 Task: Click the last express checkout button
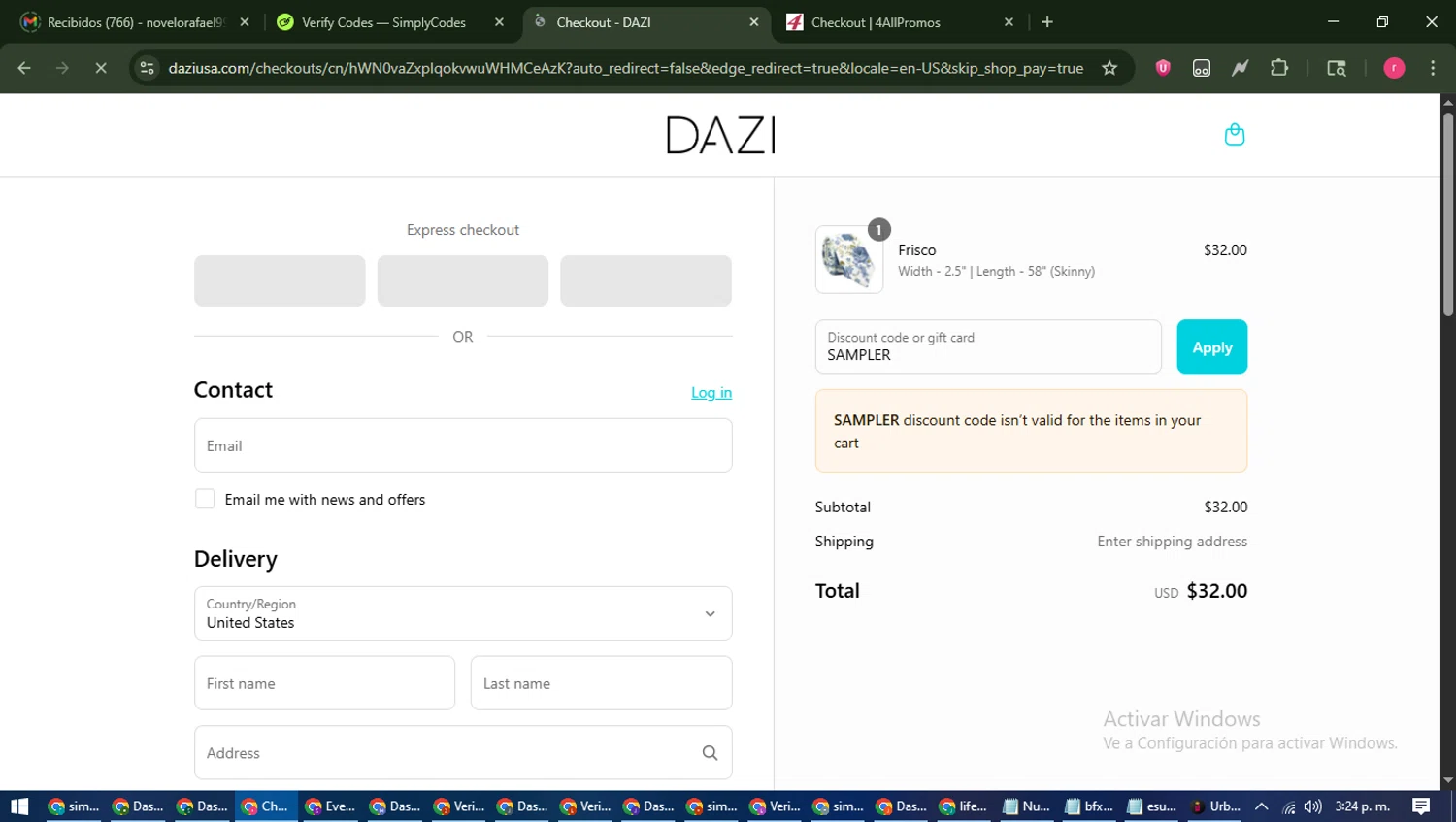click(645, 280)
